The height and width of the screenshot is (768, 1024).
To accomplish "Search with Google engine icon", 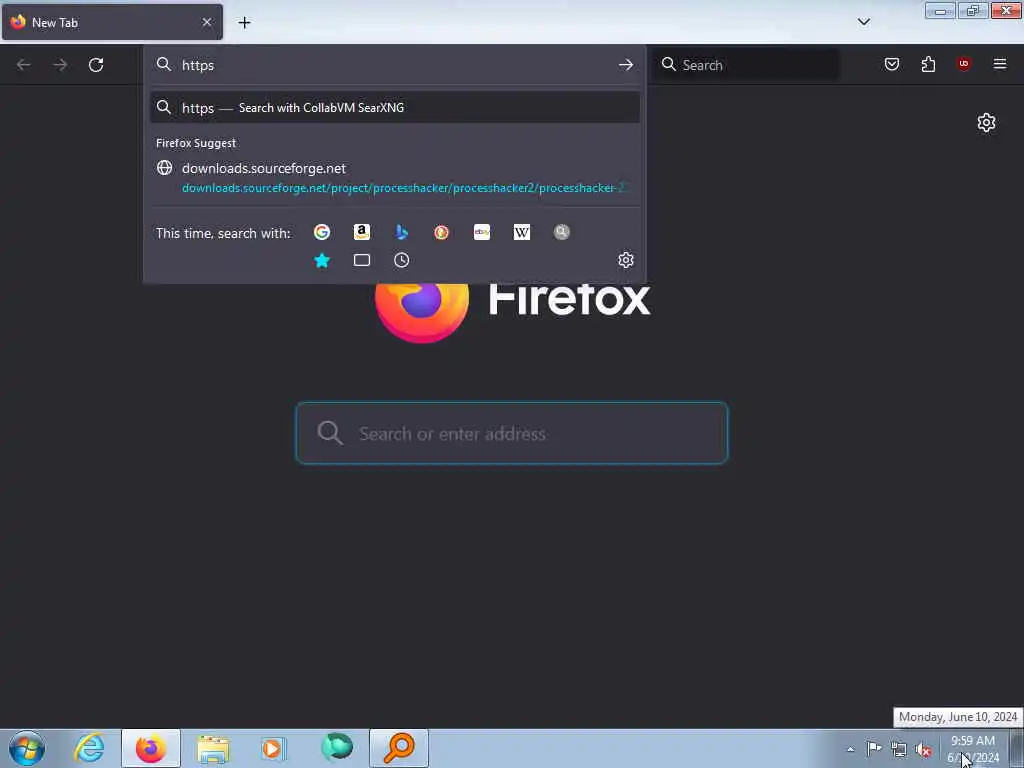I will pos(321,232).
